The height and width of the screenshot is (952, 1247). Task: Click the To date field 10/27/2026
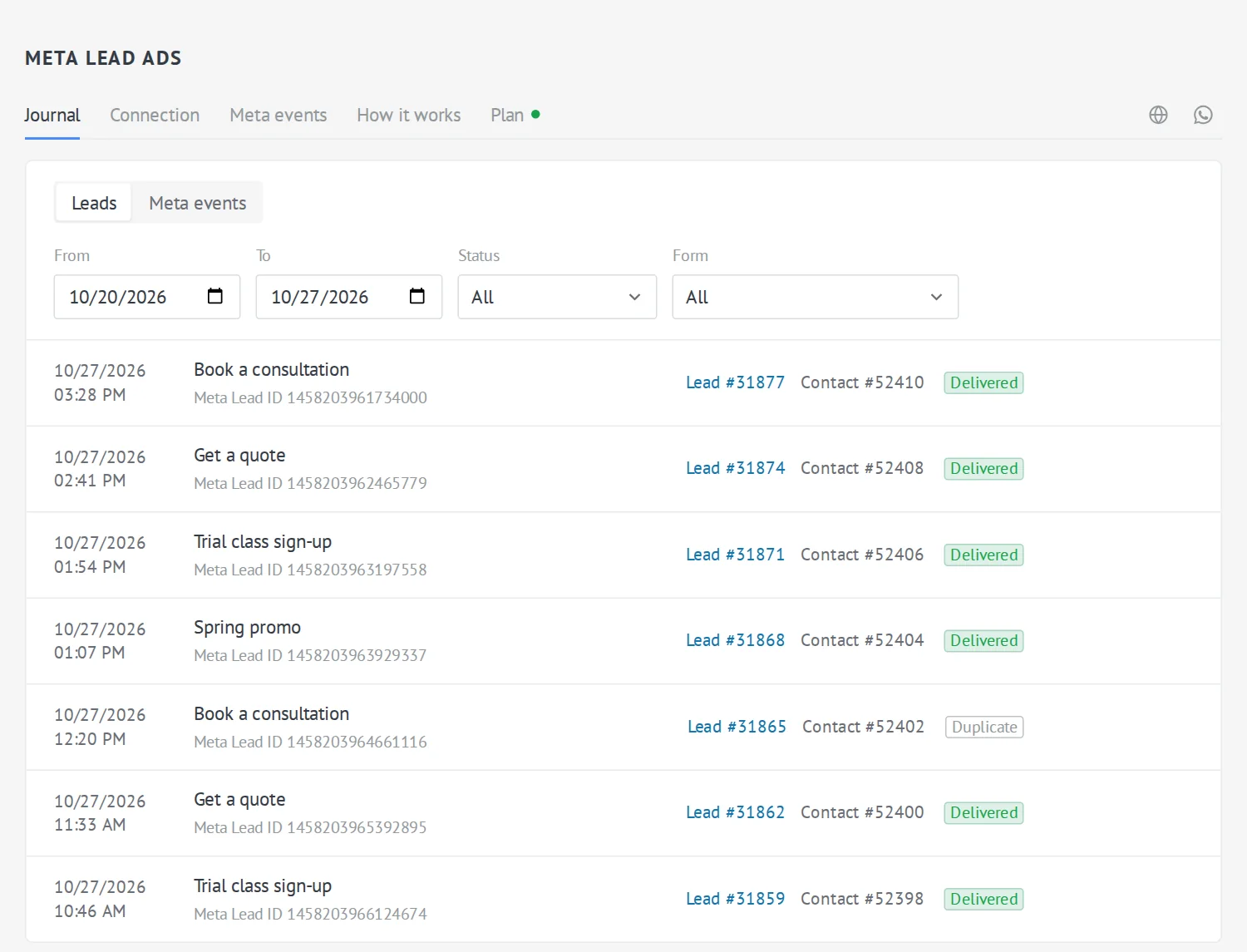pyautogui.click(x=349, y=297)
